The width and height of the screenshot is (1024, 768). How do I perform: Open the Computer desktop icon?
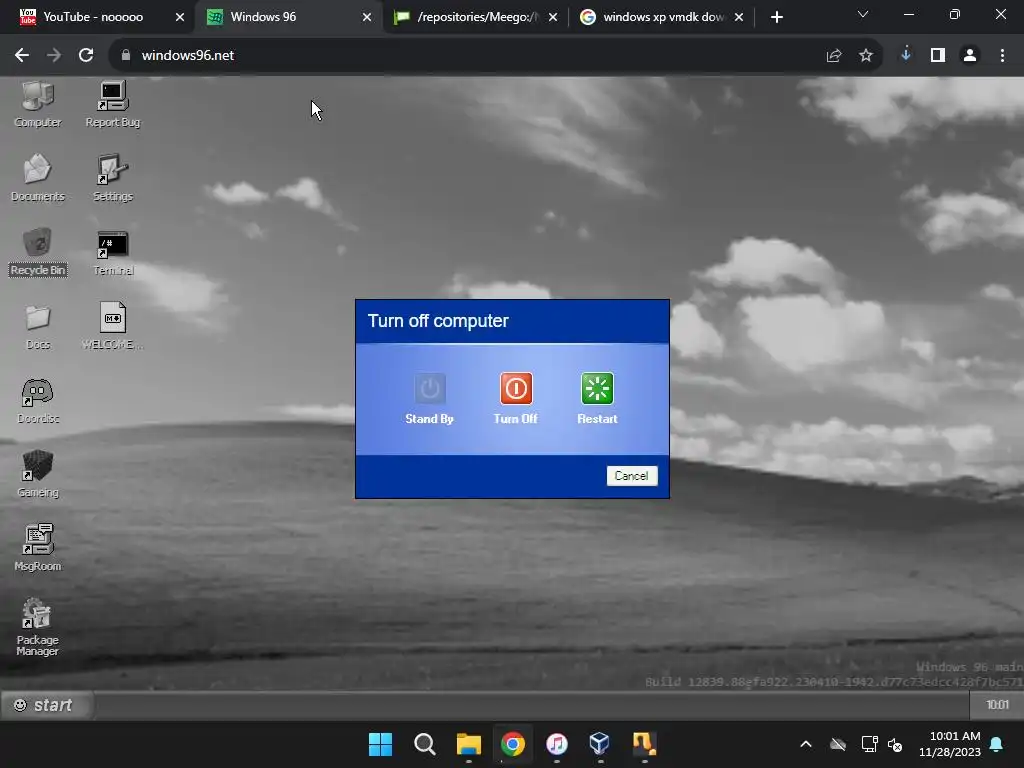[x=37, y=104]
